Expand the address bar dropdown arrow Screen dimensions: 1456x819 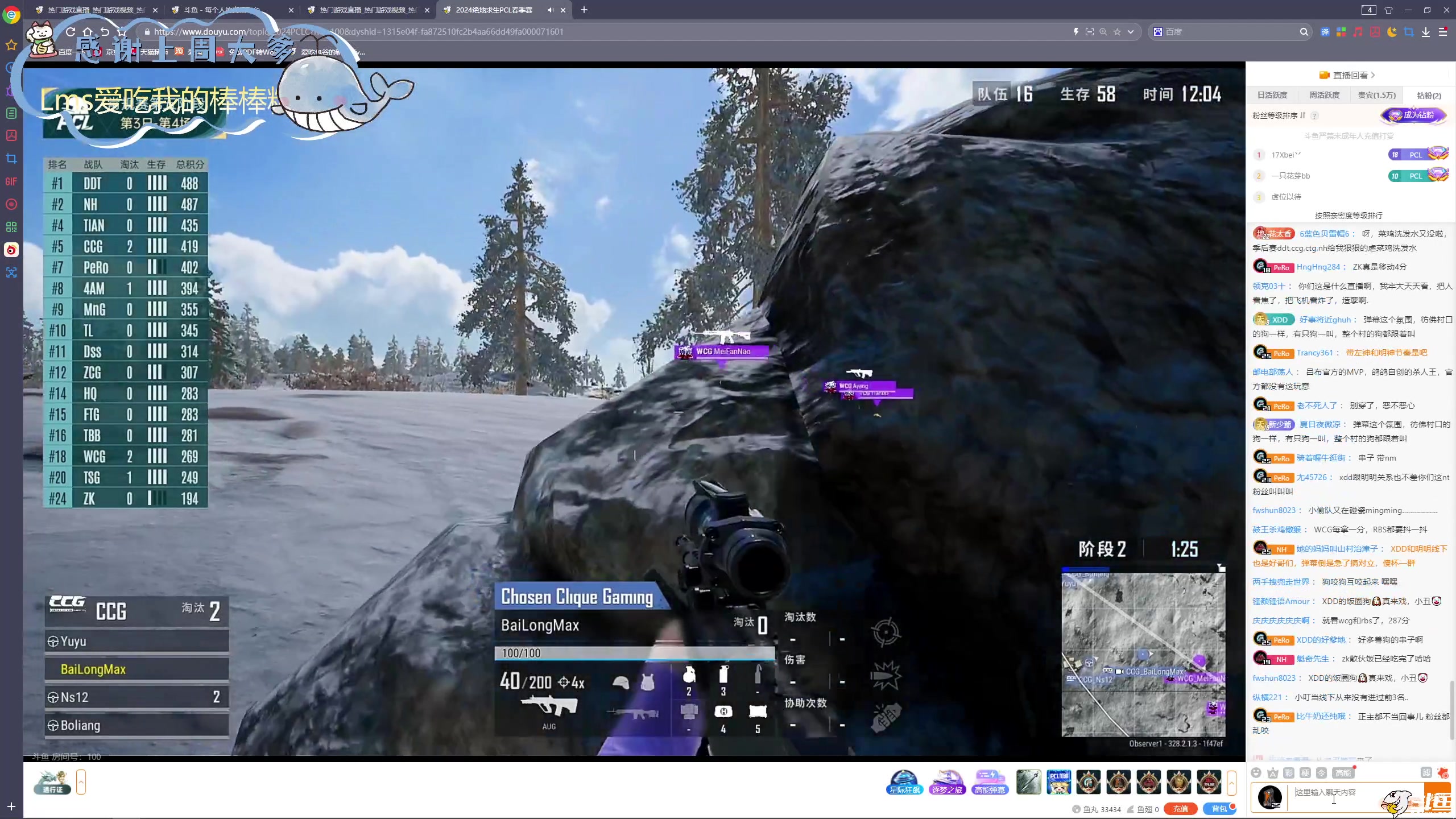point(1131,32)
